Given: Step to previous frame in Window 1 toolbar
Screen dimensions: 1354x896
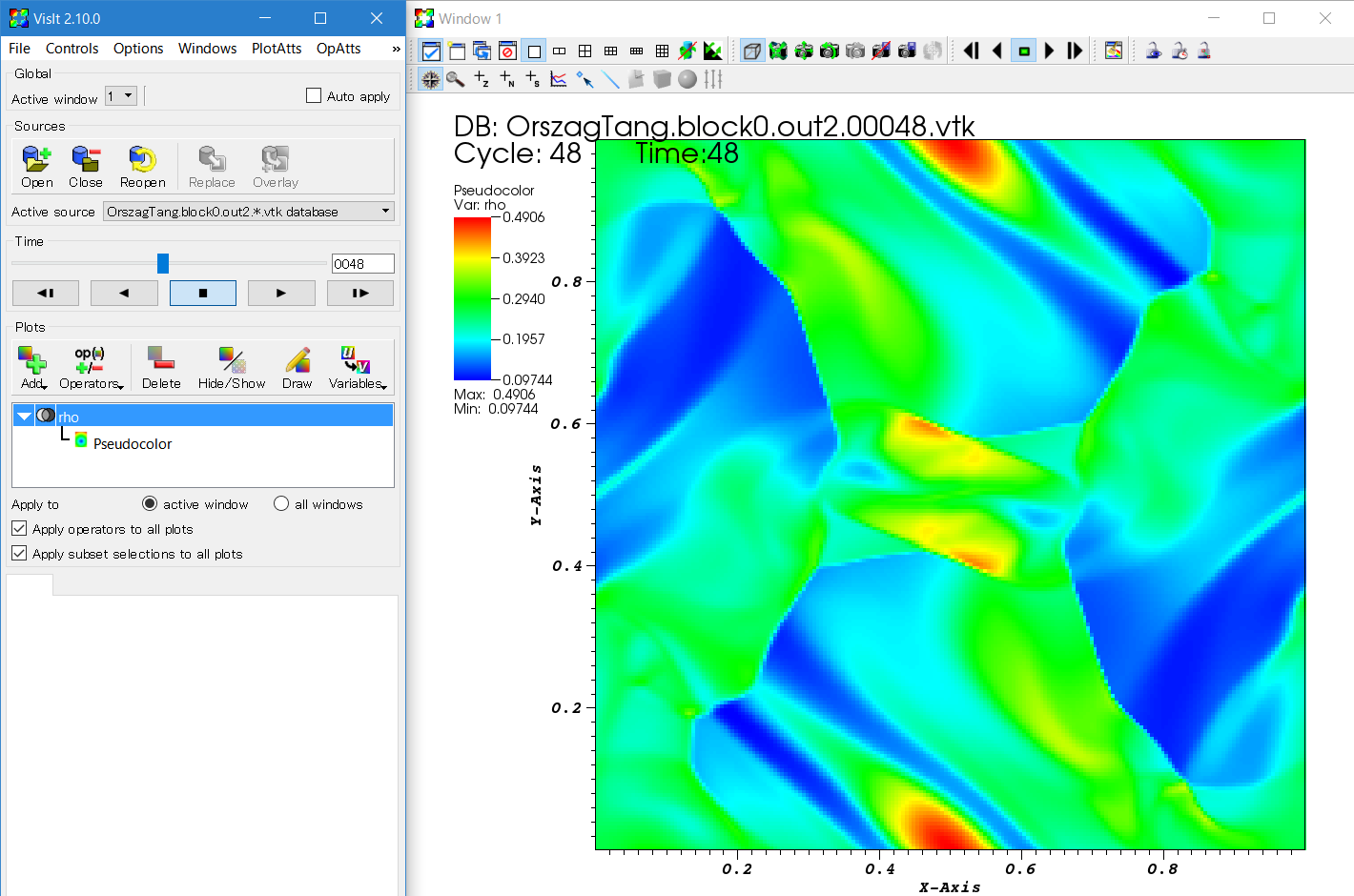Looking at the screenshot, I should point(972,51).
